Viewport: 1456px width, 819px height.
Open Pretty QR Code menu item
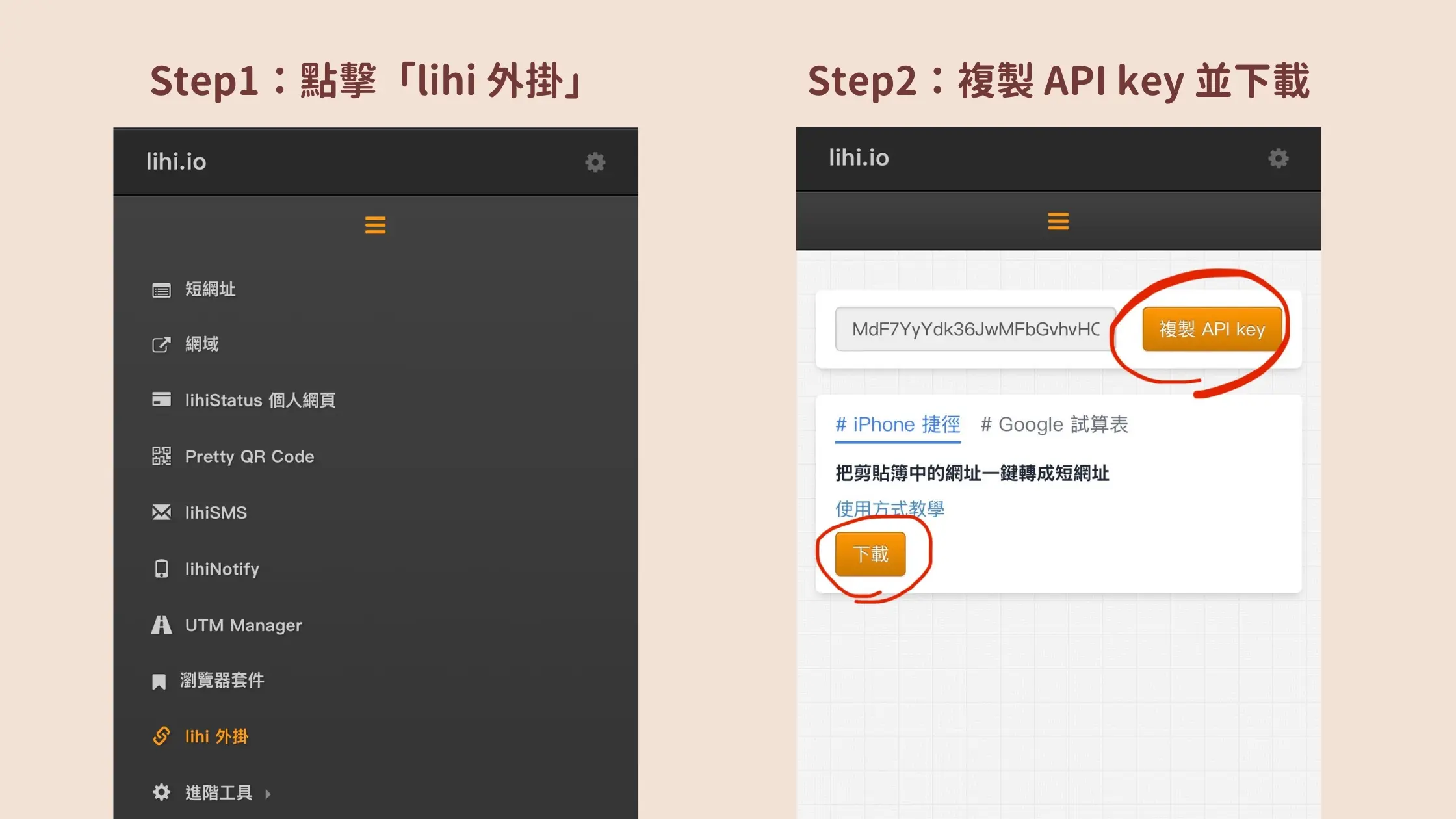250,456
